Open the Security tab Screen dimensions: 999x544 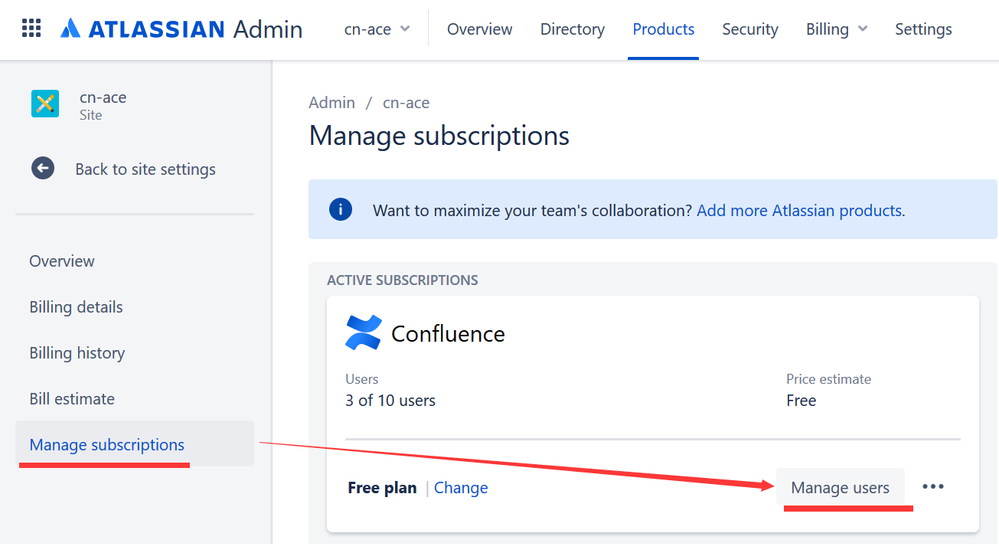pos(750,29)
